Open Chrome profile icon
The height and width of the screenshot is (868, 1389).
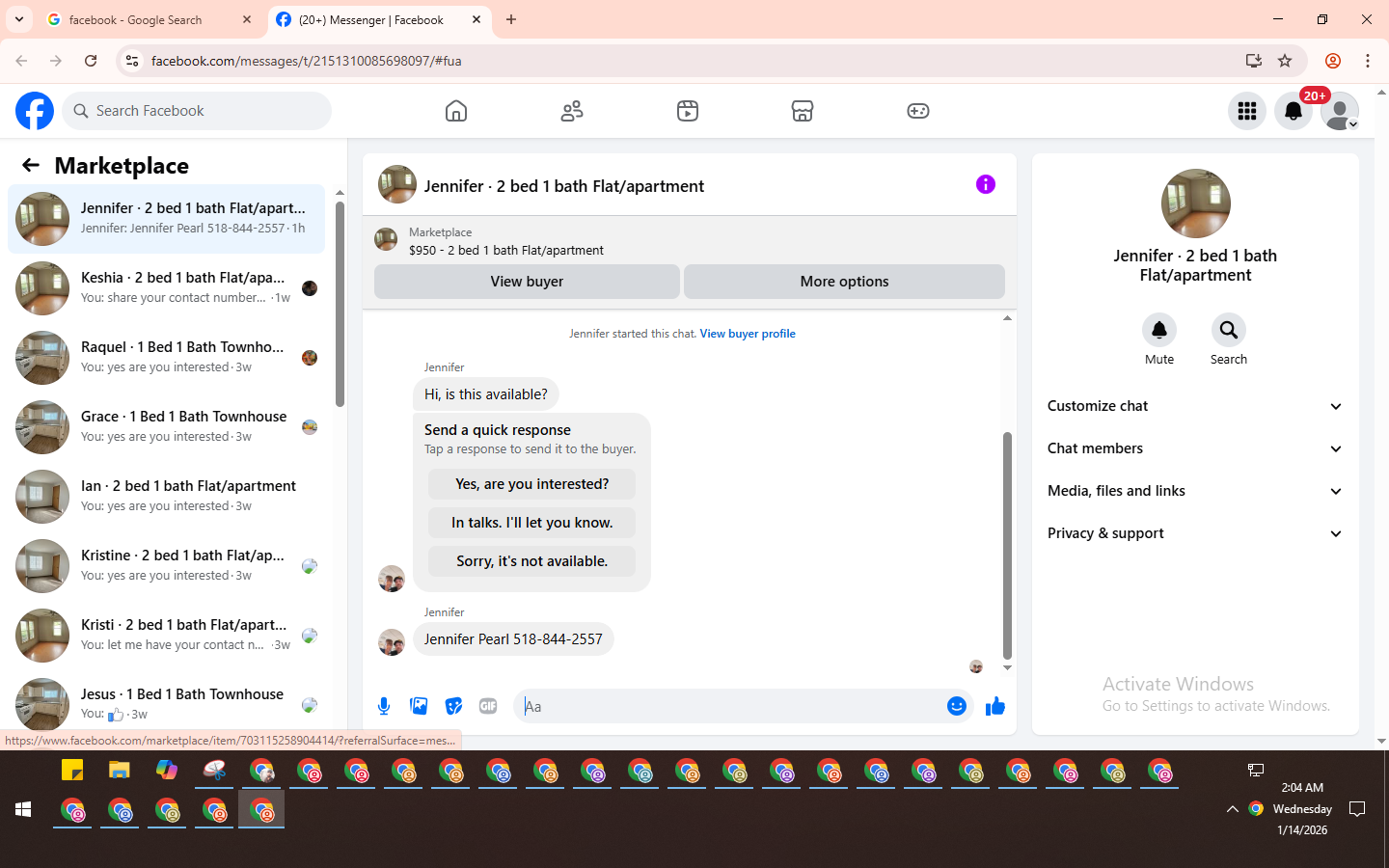click(1333, 61)
